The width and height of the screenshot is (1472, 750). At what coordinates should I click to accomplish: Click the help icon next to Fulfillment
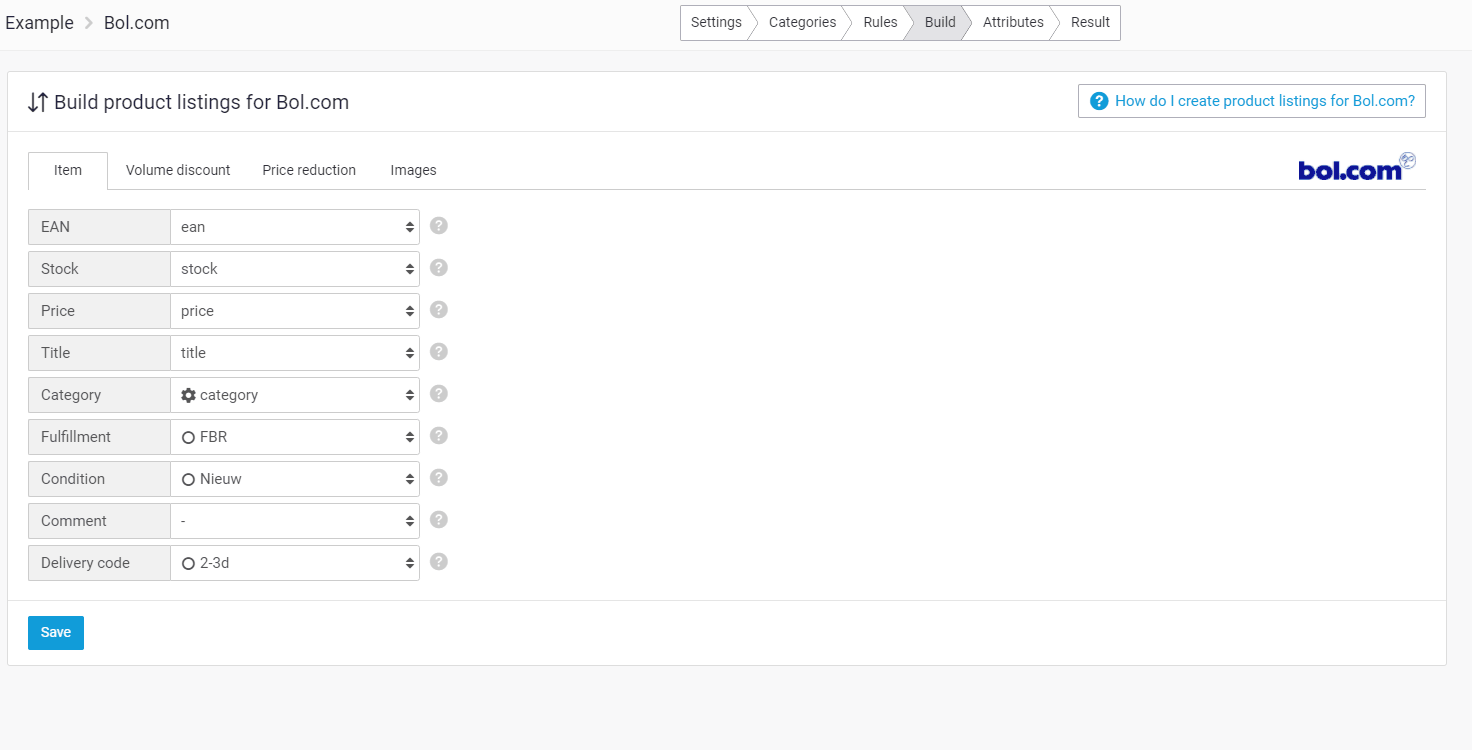(439, 436)
